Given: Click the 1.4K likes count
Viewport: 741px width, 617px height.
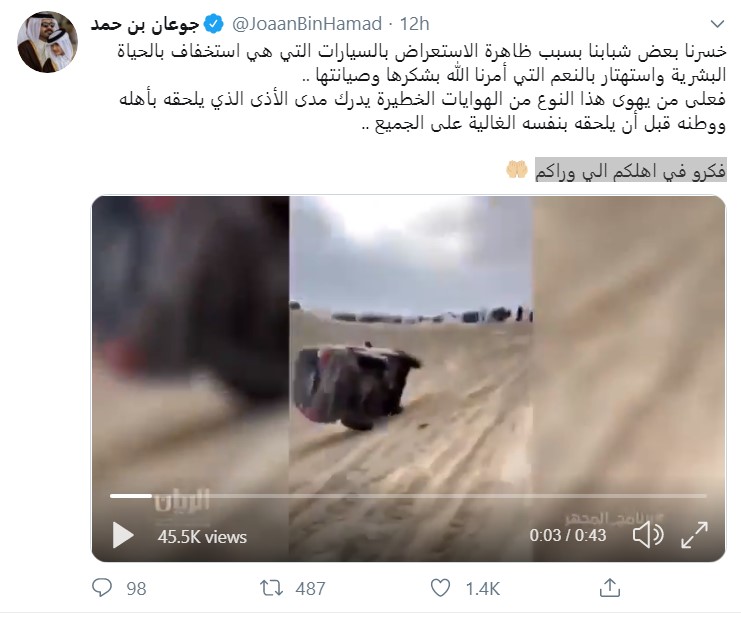Looking at the screenshot, I should [x=483, y=589].
